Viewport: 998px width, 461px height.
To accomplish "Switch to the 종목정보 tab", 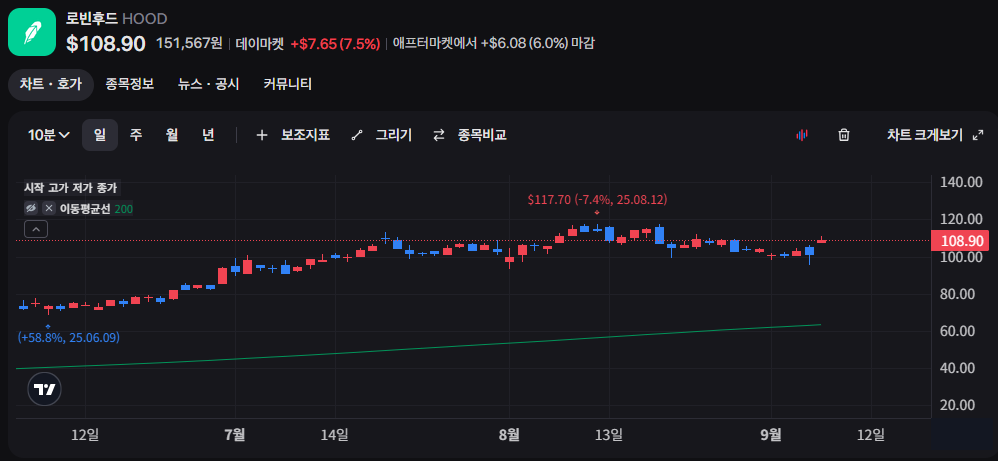I will pyautogui.click(x=130, y=84).
